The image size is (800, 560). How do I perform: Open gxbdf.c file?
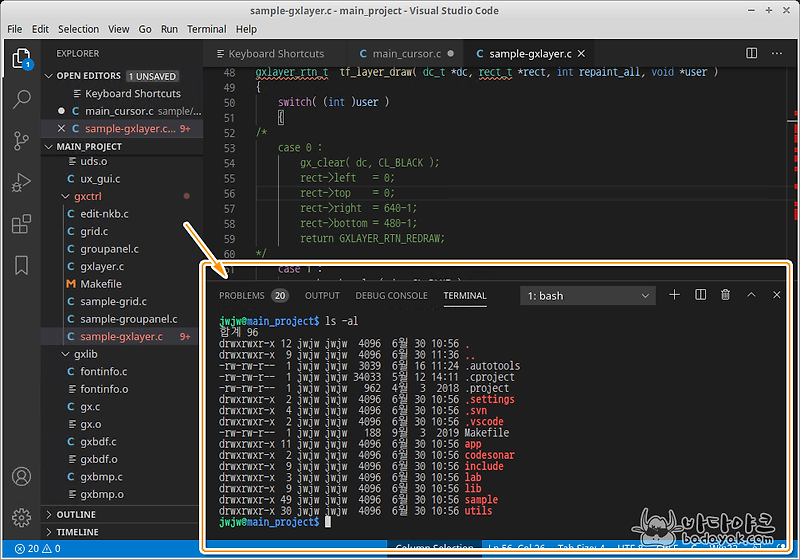point(98,442)
